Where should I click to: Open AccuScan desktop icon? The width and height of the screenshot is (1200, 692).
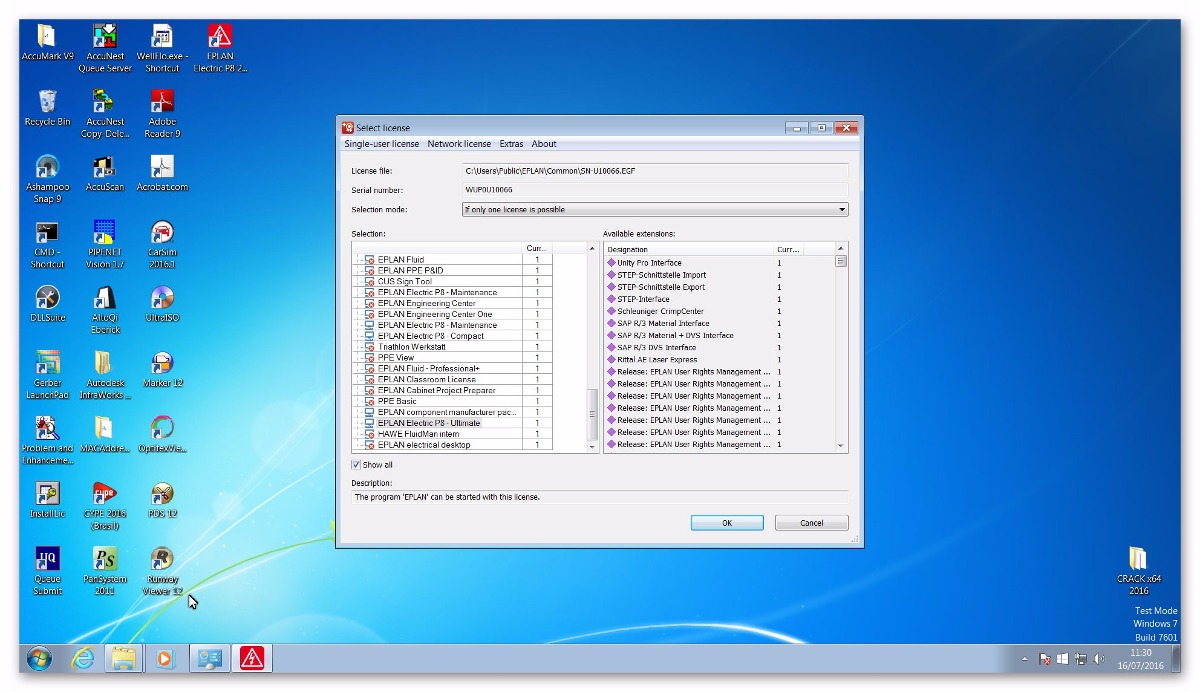click(x=105, y=173)
